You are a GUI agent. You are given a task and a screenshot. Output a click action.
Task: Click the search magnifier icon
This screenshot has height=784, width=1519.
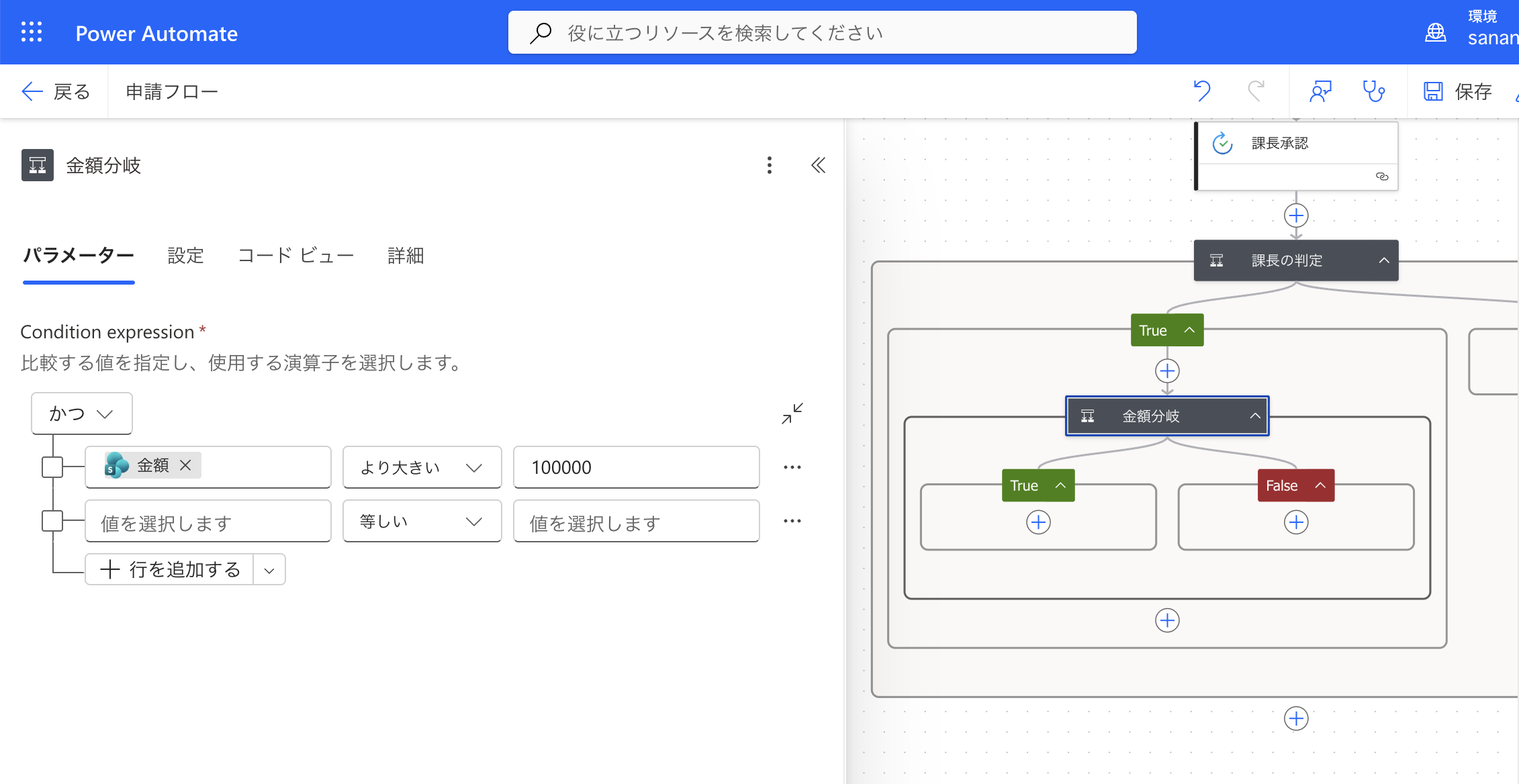[x=541, y=32]
